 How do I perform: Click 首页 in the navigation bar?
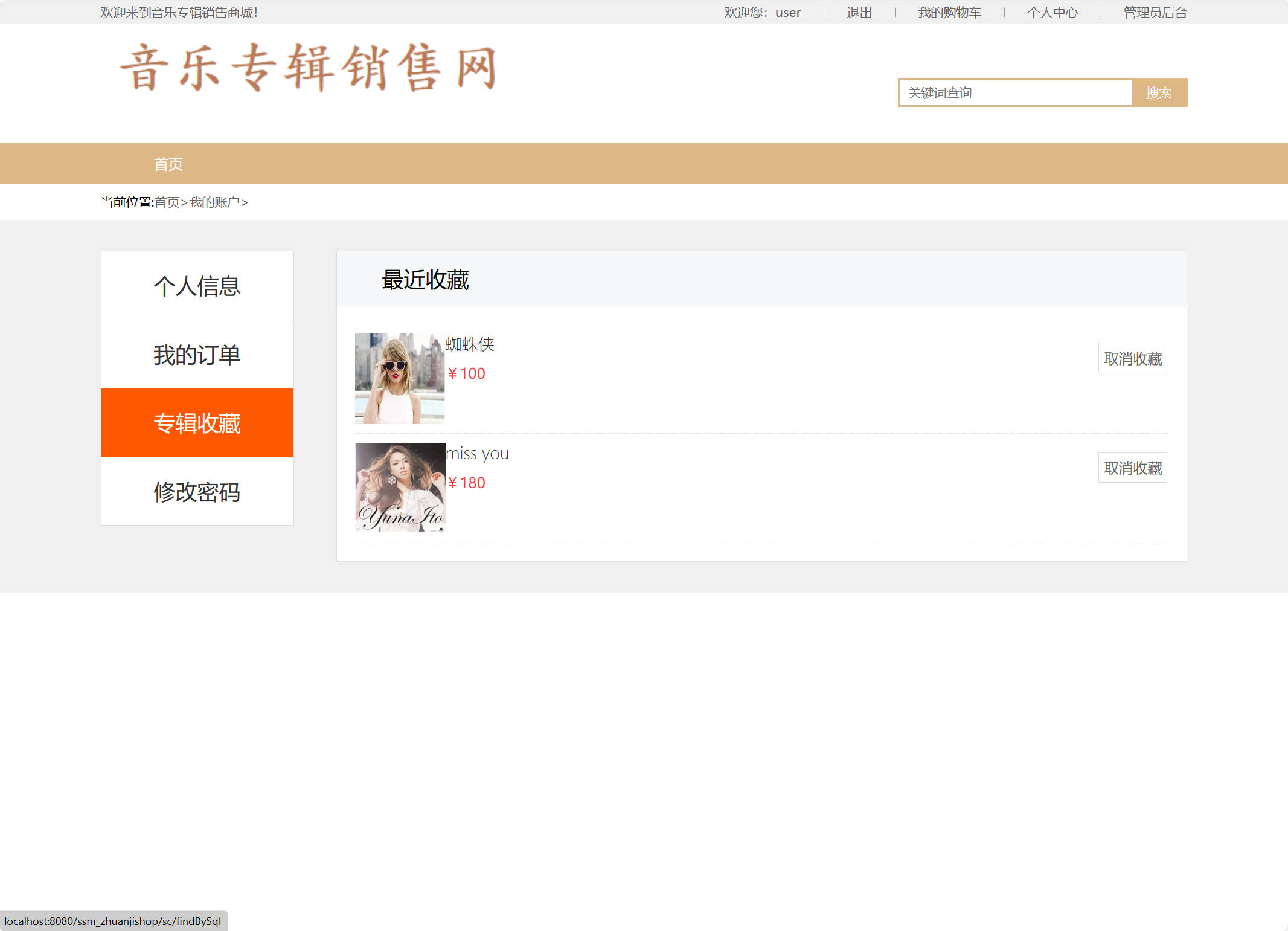[x=168, y=164]
